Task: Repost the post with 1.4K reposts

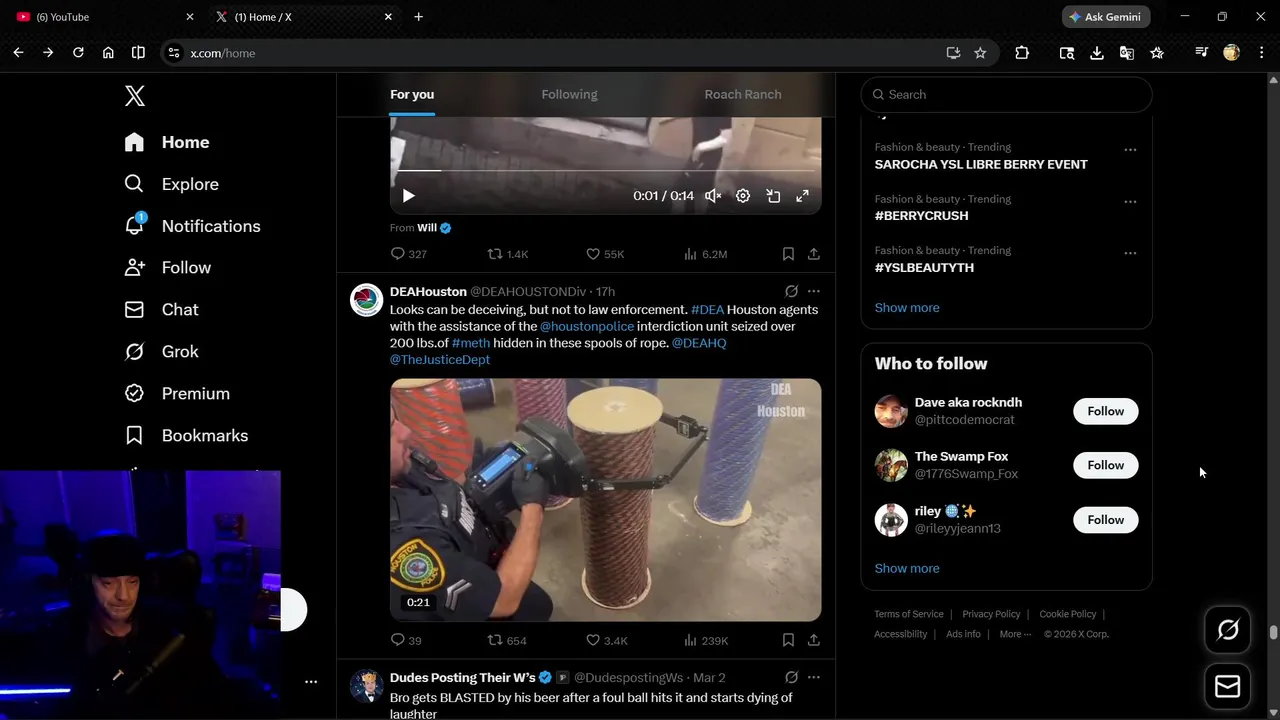Action: 507,254
